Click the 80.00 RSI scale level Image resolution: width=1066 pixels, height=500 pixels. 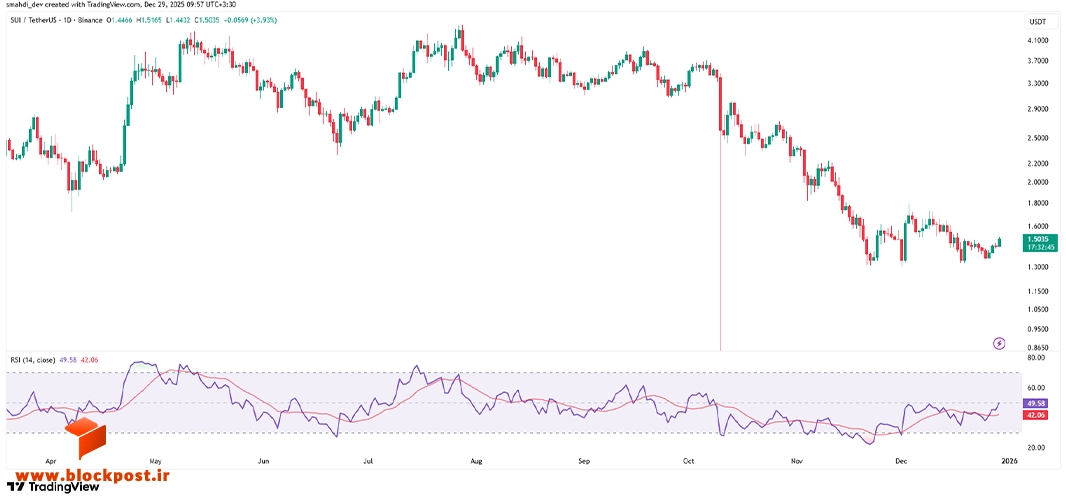1036,356
